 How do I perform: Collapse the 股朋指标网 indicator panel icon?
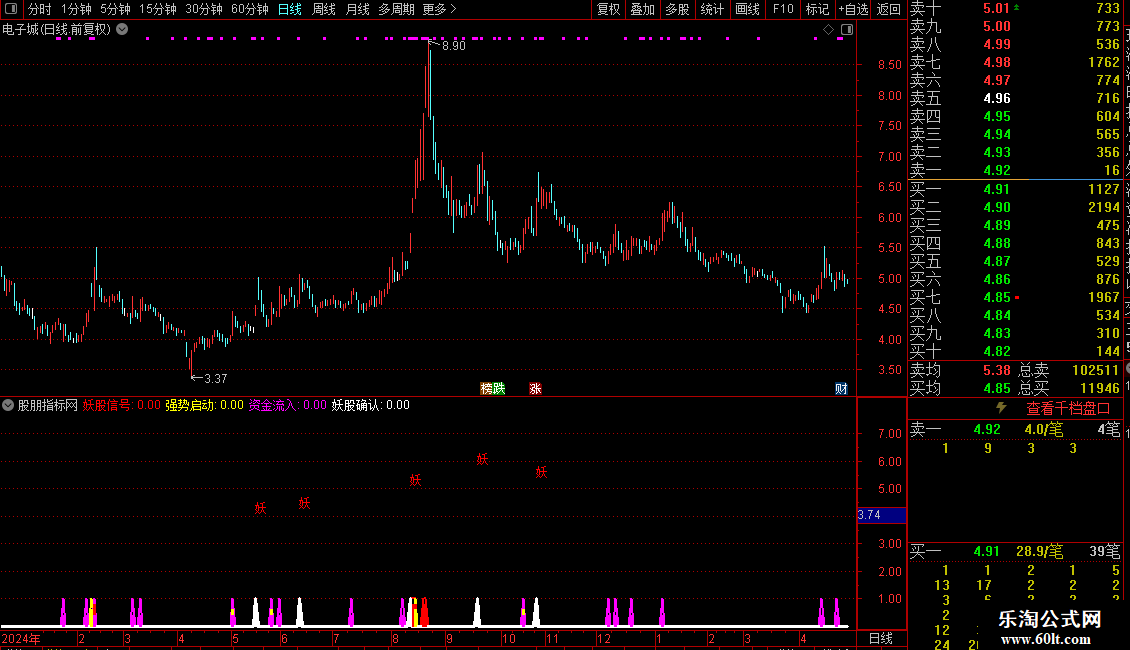point(8,405)
